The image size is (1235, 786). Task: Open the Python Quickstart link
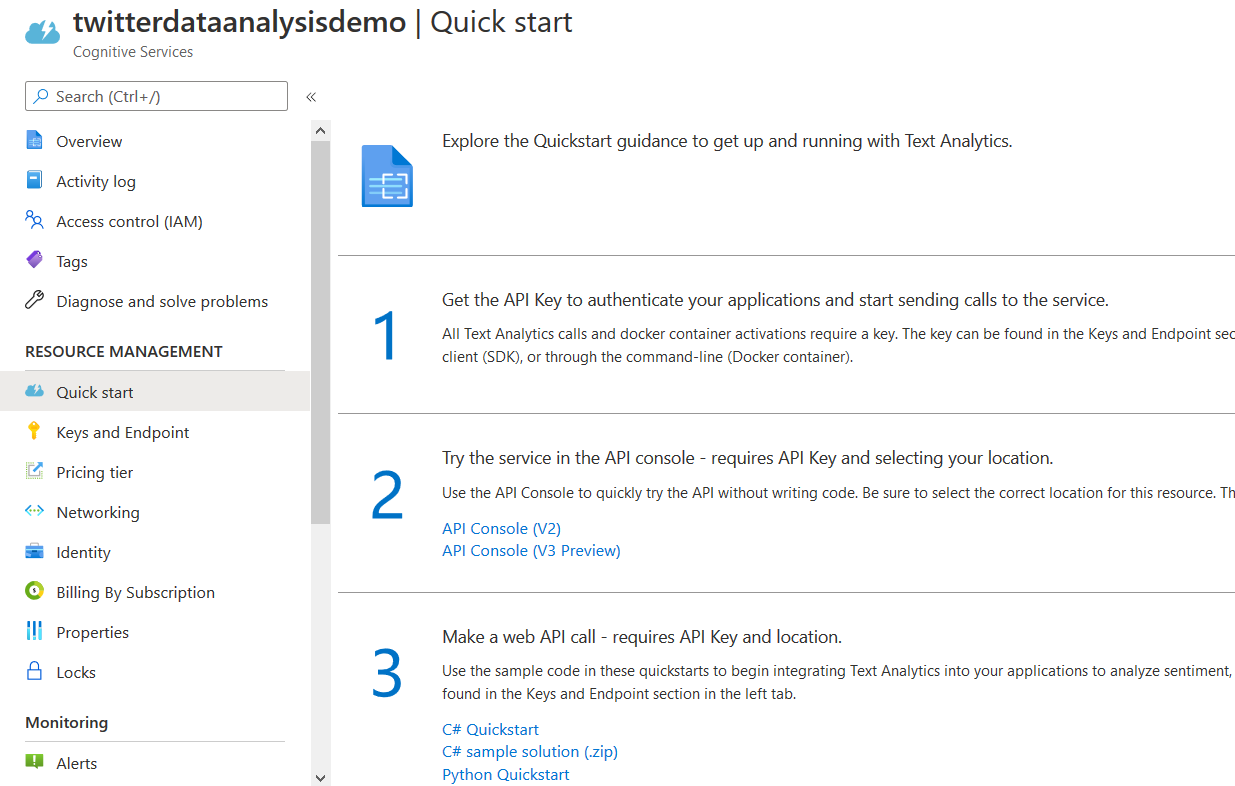click(x=505, y=774)
